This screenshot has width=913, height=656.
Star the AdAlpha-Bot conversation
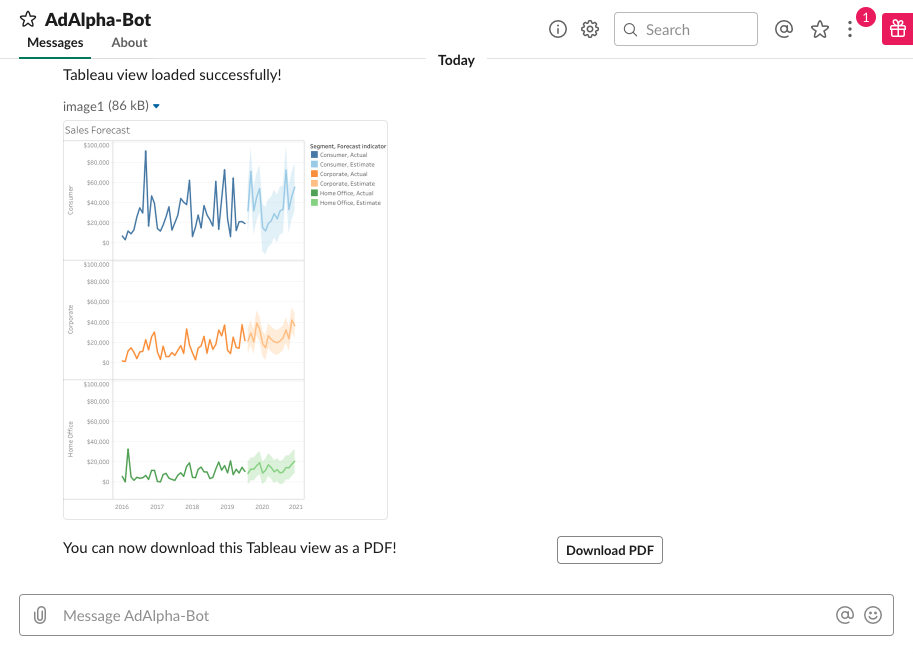pos(29,20)
